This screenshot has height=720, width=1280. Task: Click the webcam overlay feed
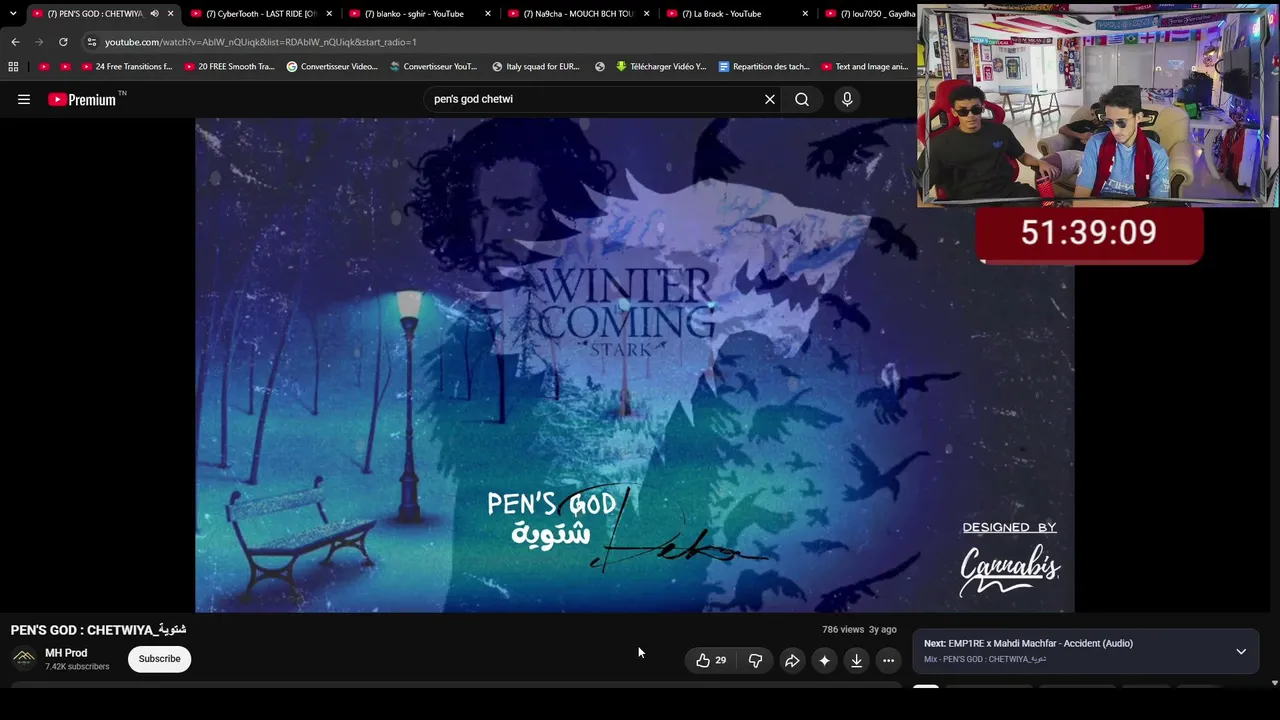(x=1097, y=106)
